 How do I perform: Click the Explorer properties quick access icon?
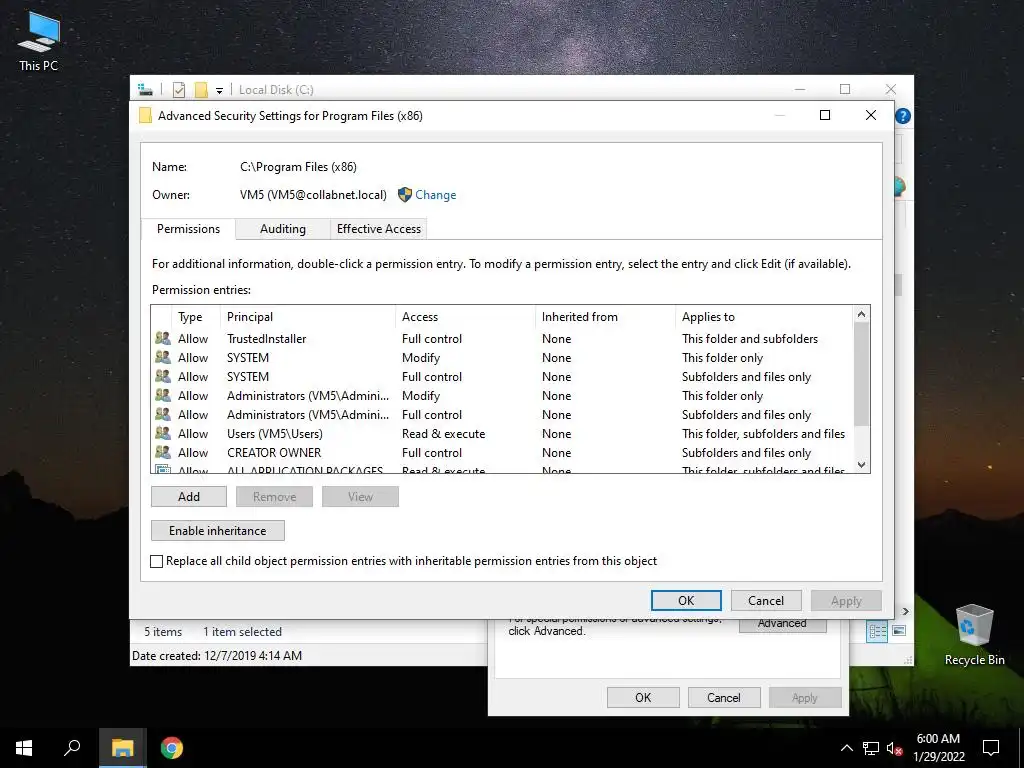tap(179, 89)
